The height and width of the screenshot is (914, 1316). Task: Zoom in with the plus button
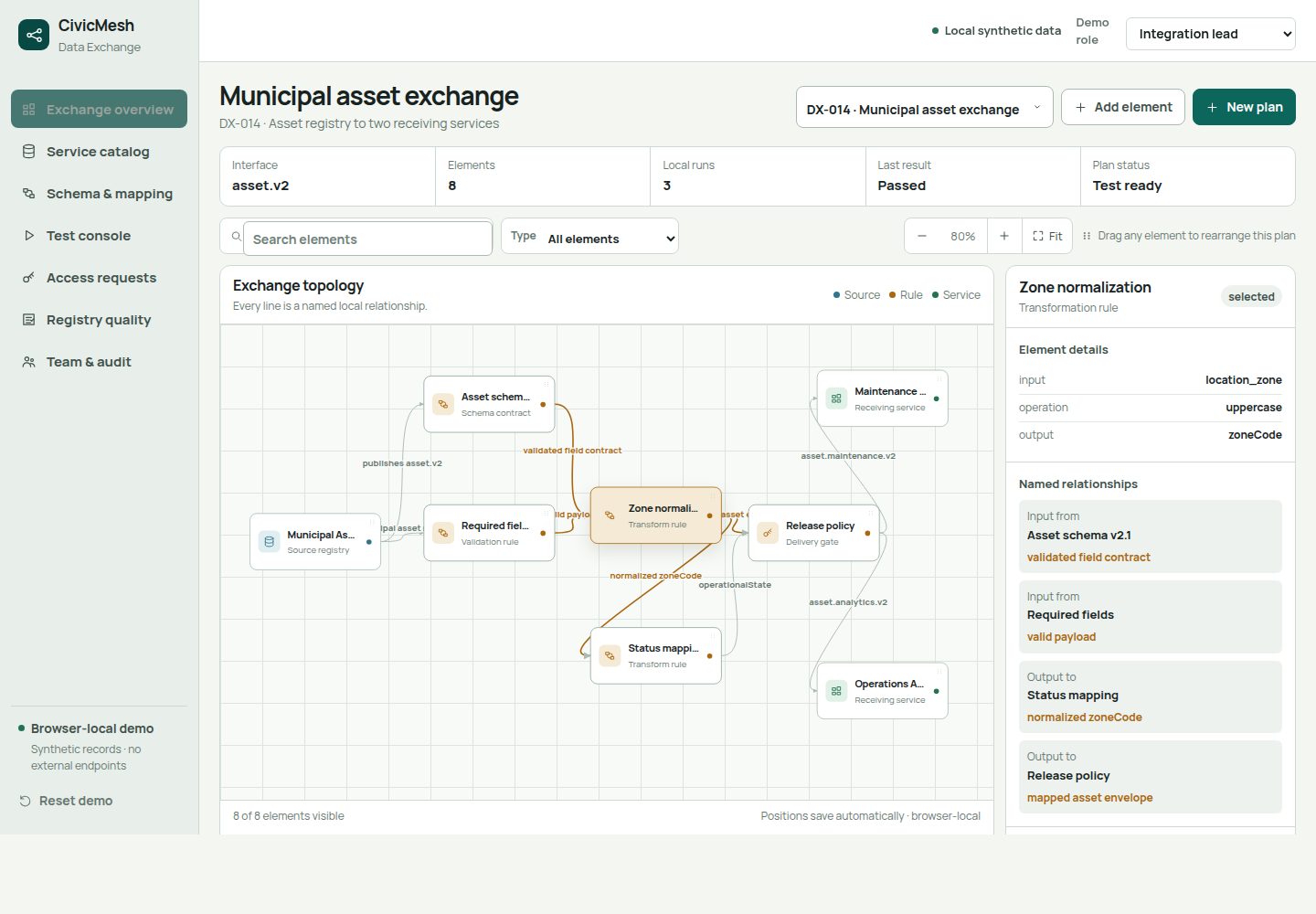(x=1004, y=236)
